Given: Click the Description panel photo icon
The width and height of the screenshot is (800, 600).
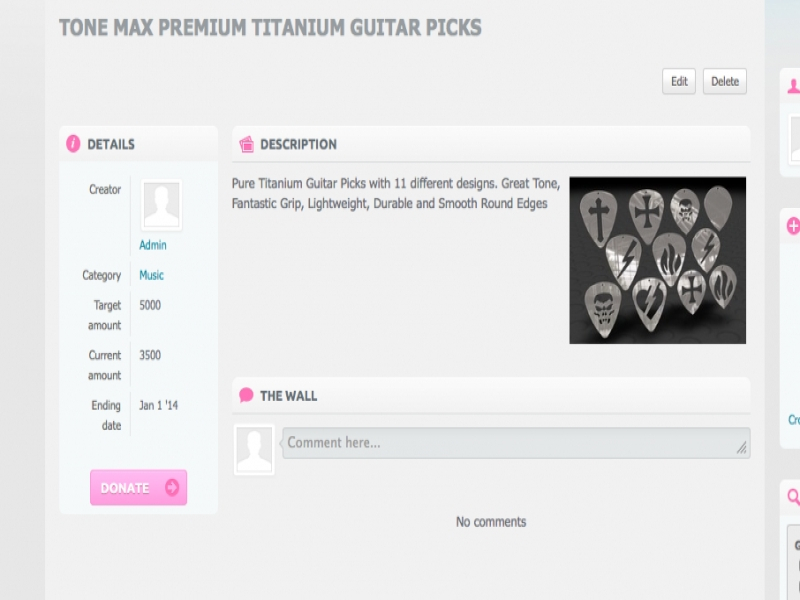Looking at the screenshot, I should coord(246,144).
